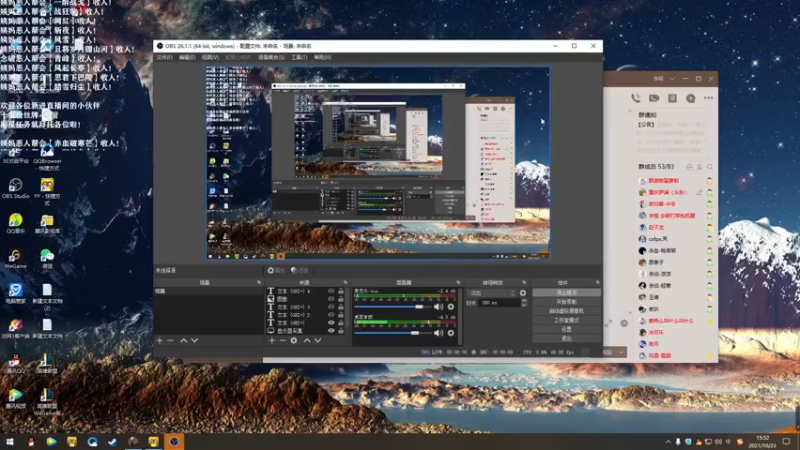Start a video call in QQ window
The width and height of the screenshot is (800, 450).
pos(654,98)
